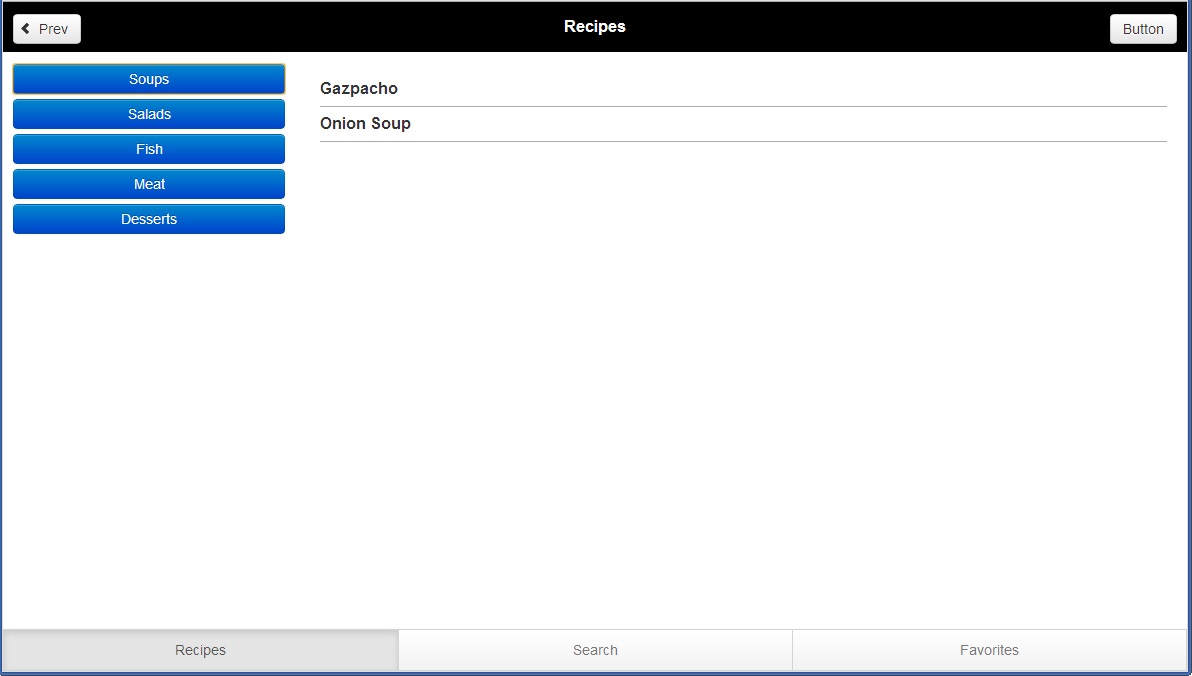1192x676 pixels.
Task: Click header bar between Prev and title
Action: click(x=320, y=27)
